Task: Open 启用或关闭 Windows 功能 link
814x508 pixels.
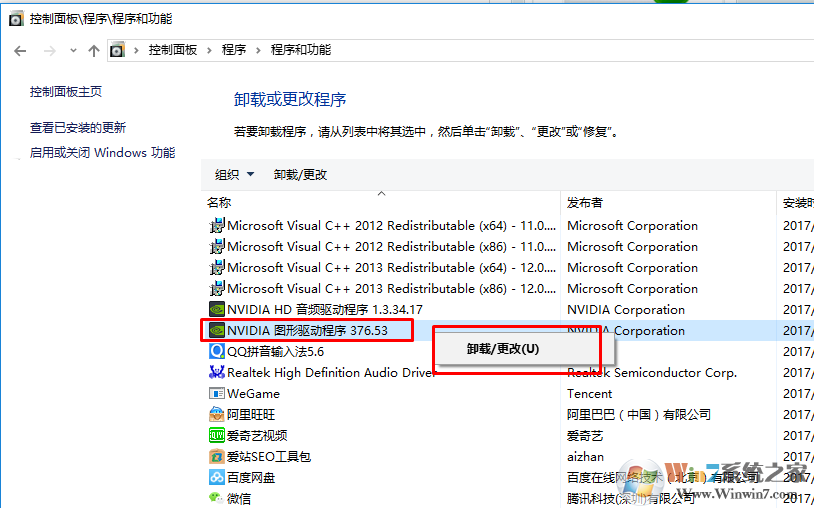Action: tap(102, 153)
